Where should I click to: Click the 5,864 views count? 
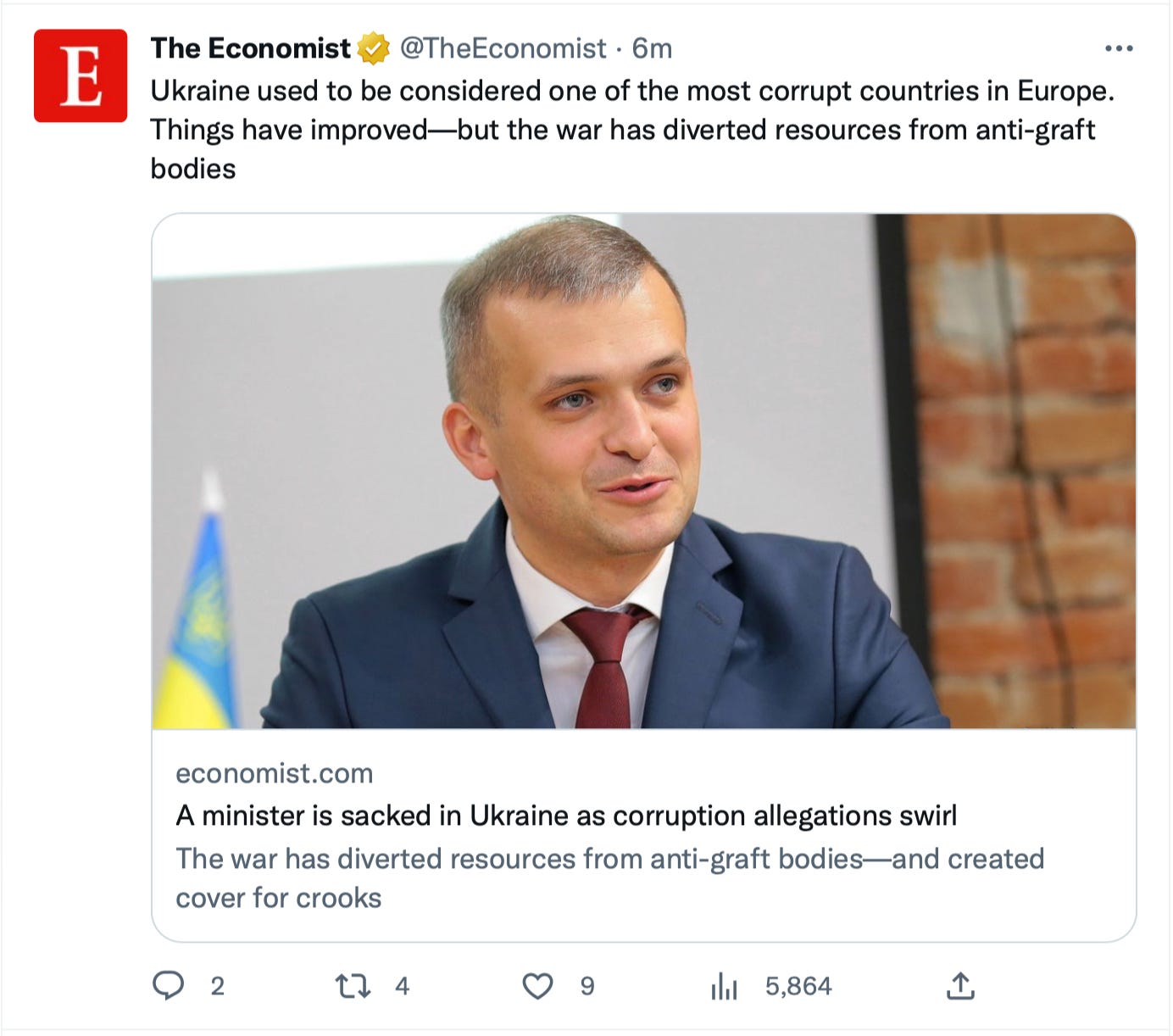click(798, 986)
